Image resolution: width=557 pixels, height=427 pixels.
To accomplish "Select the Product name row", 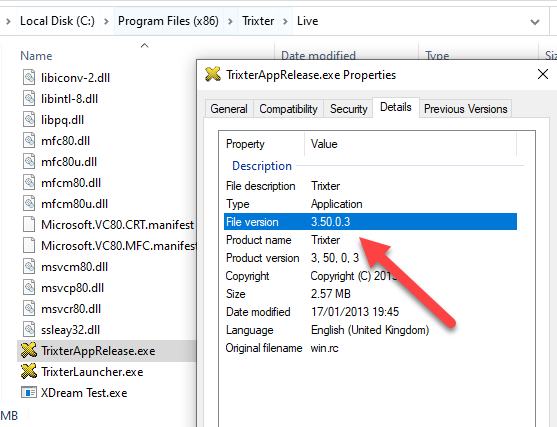I will 371,240.
